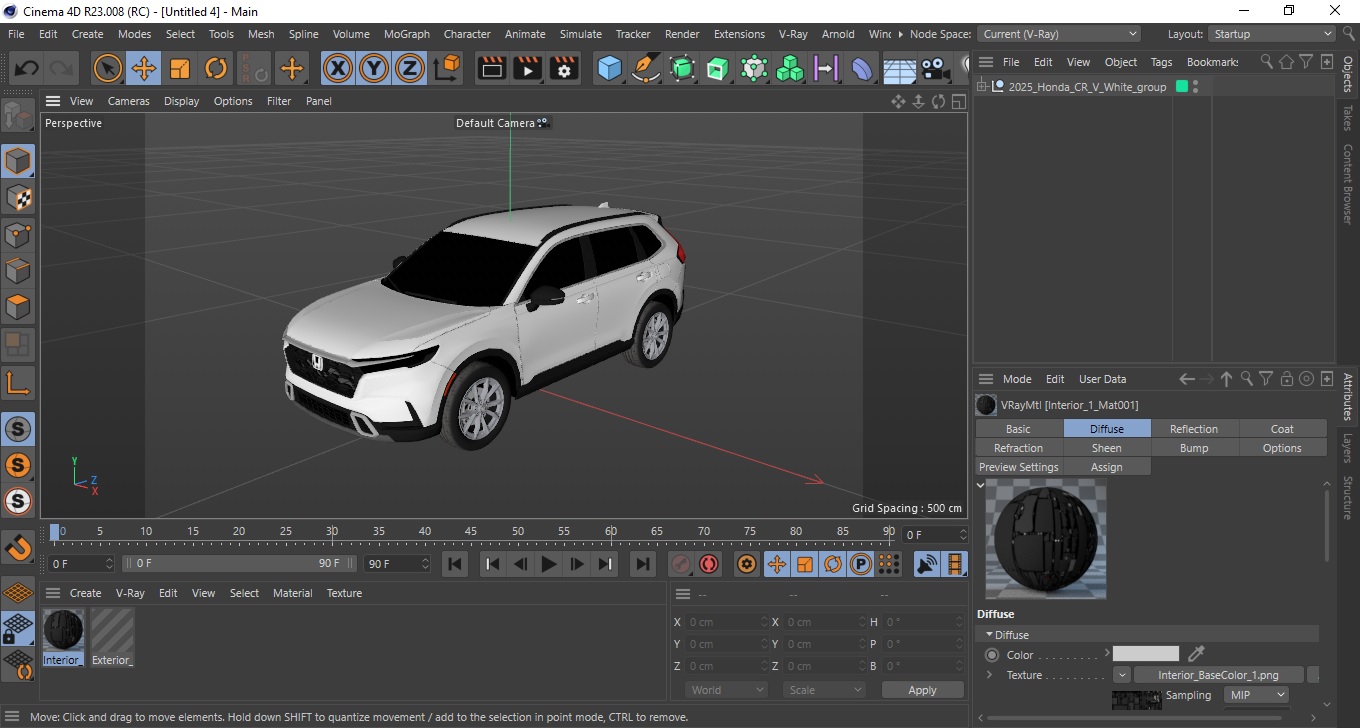Open the Node Space dropdown
Screen dimensions: 1360x728
(1058, 34)
